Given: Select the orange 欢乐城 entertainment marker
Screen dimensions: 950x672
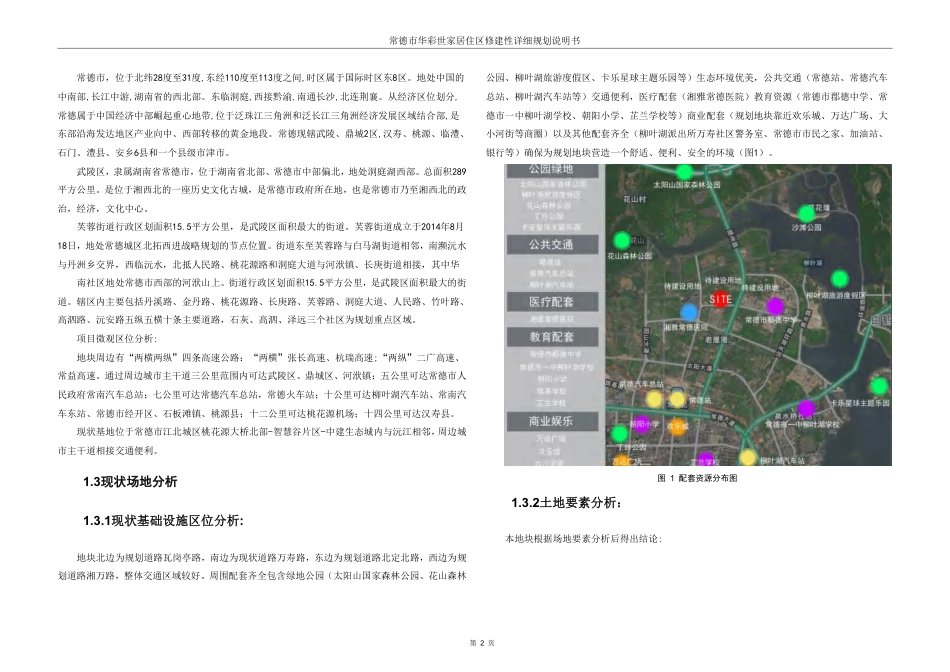Looking at the screenshot, I should coord(678,428).
